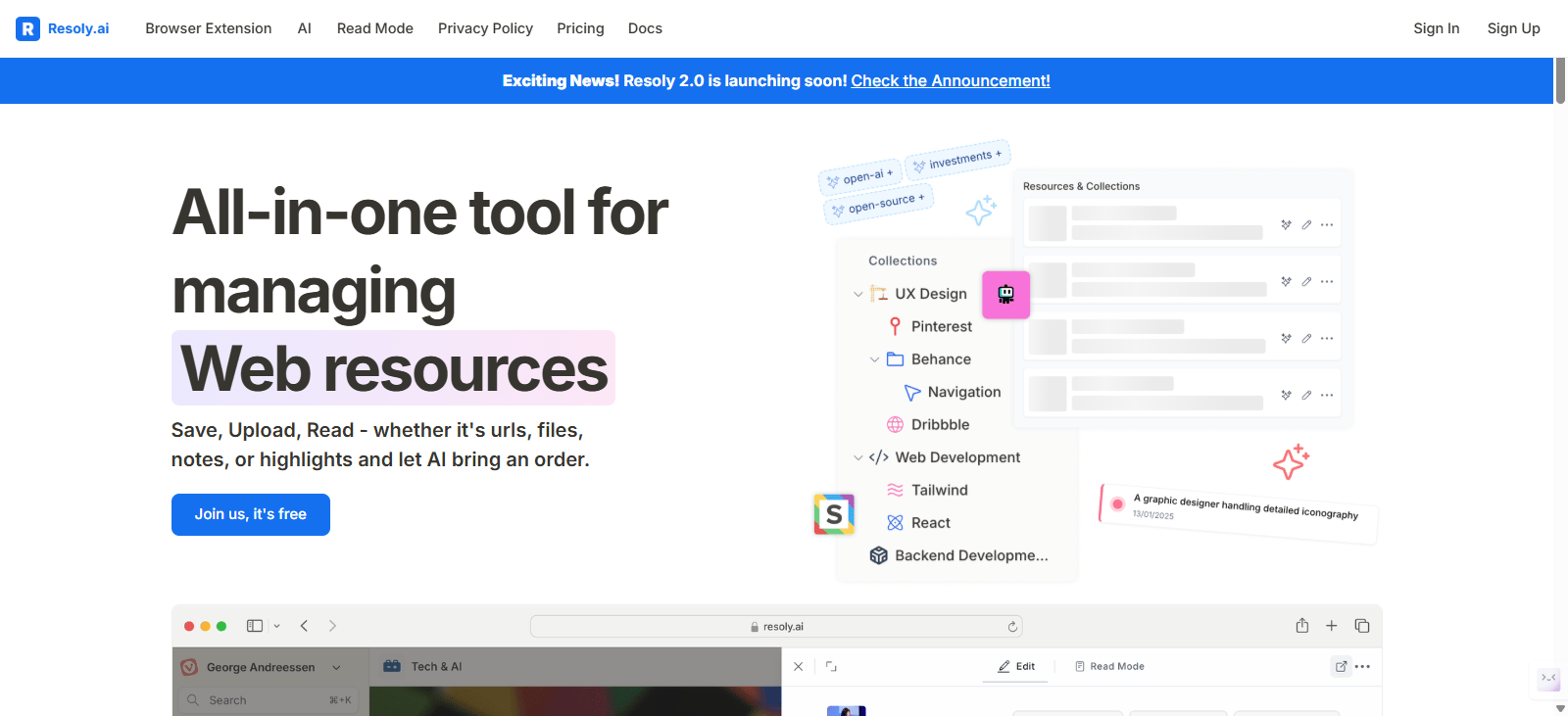Screen dimensions: 1568x716
Task: Open the Pricing menu item
Action: click(580, 28)
